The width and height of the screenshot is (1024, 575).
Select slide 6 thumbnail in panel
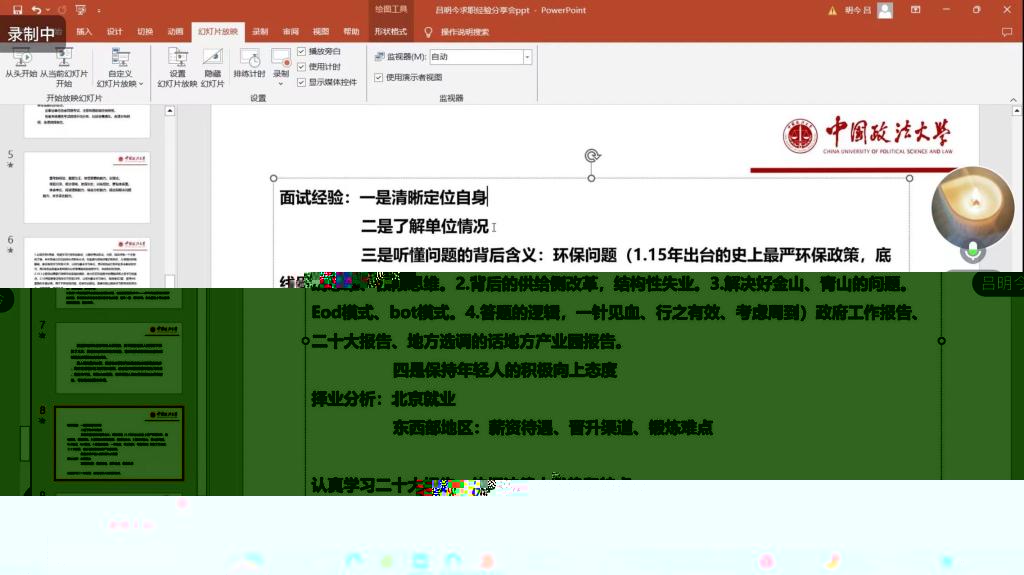tap(87, 262)
